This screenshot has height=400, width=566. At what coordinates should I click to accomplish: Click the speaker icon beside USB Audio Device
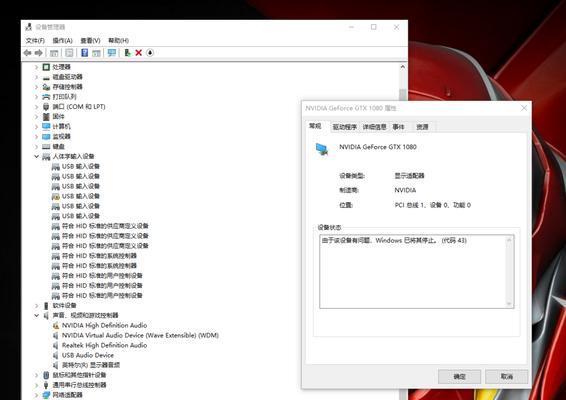click(56, 355)
